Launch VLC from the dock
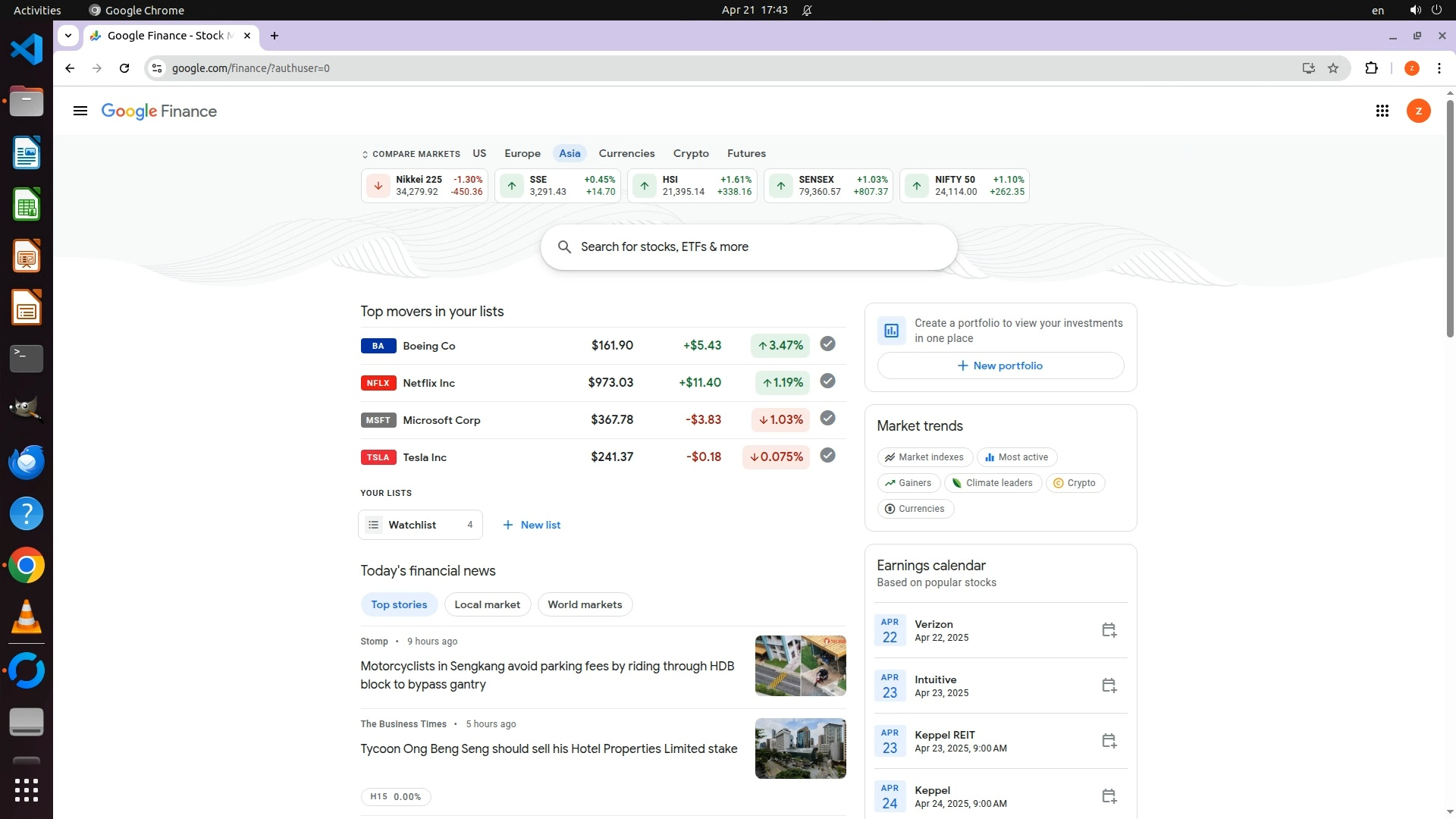The width and height of the screenshot is (1456, 819). click(x=27, y=617)
